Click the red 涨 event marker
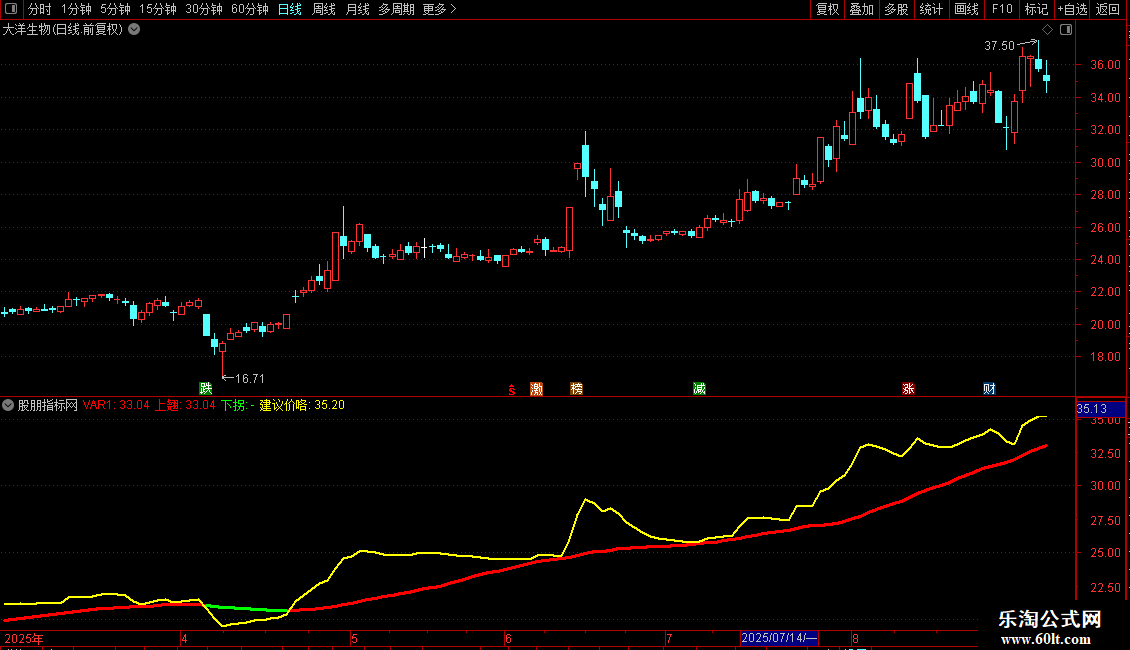 [x=908, y=388]
